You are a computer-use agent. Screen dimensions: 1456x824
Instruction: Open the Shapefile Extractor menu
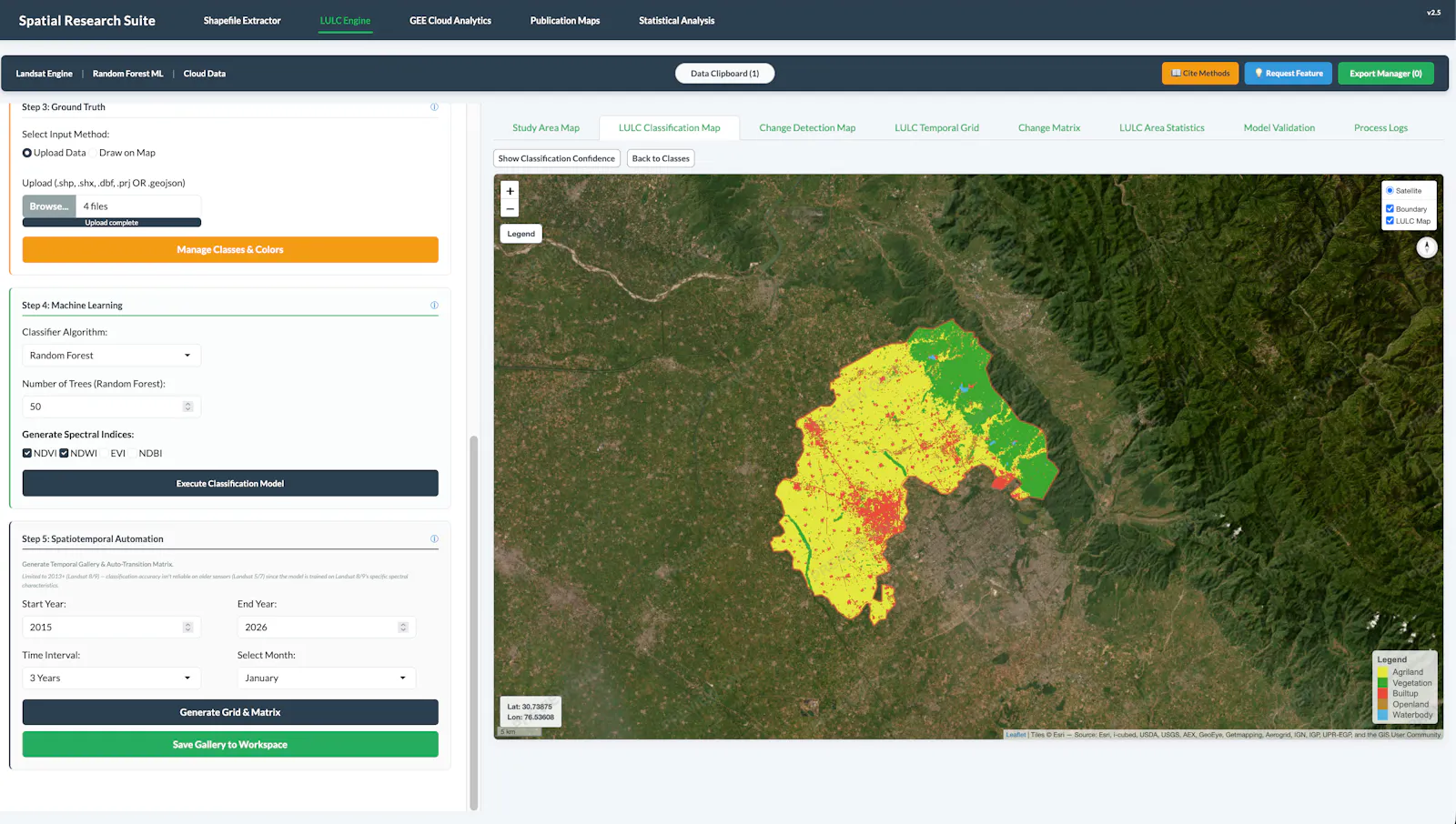click(242, 21)
